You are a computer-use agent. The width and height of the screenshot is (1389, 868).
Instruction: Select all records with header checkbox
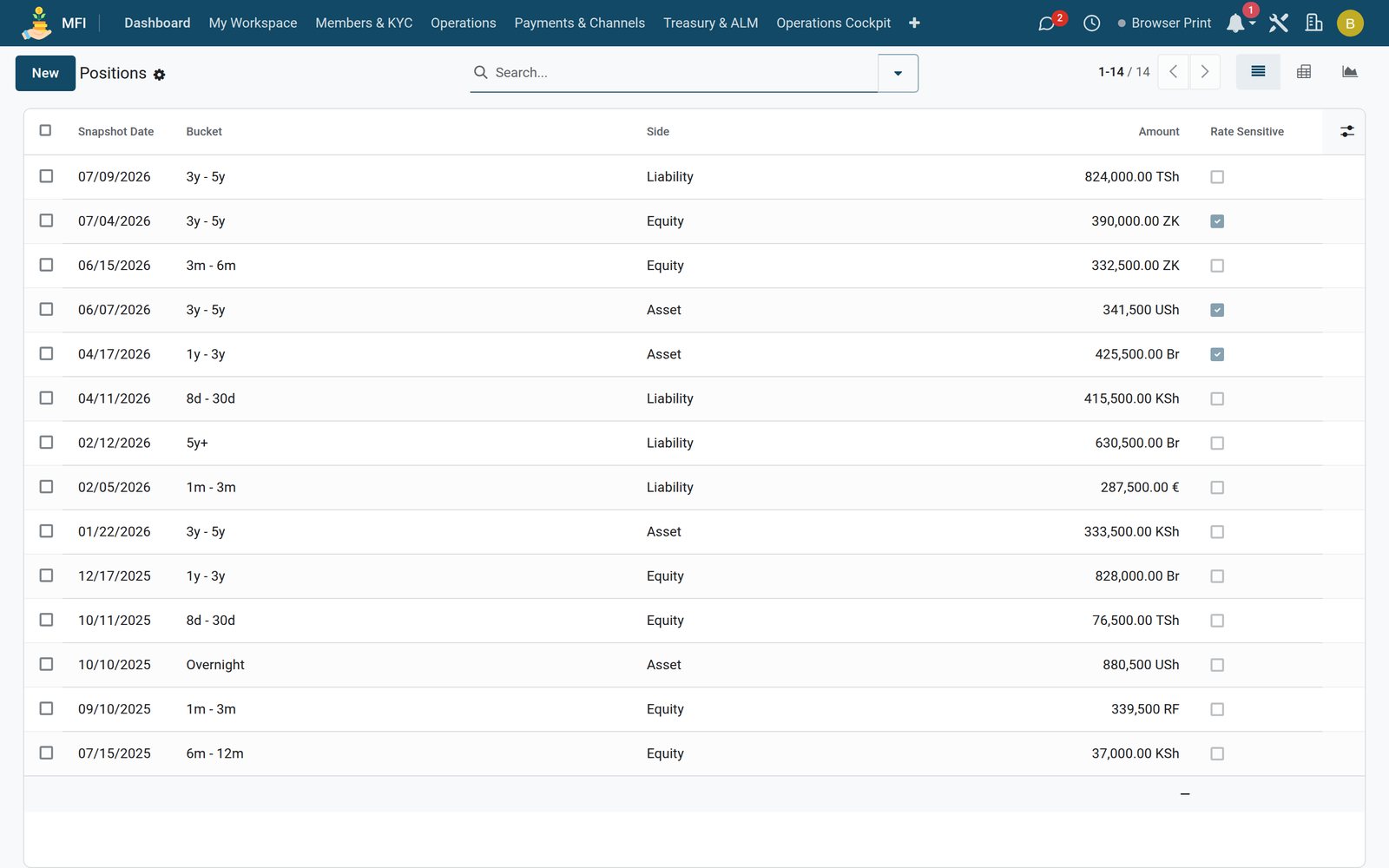point(46,130)
